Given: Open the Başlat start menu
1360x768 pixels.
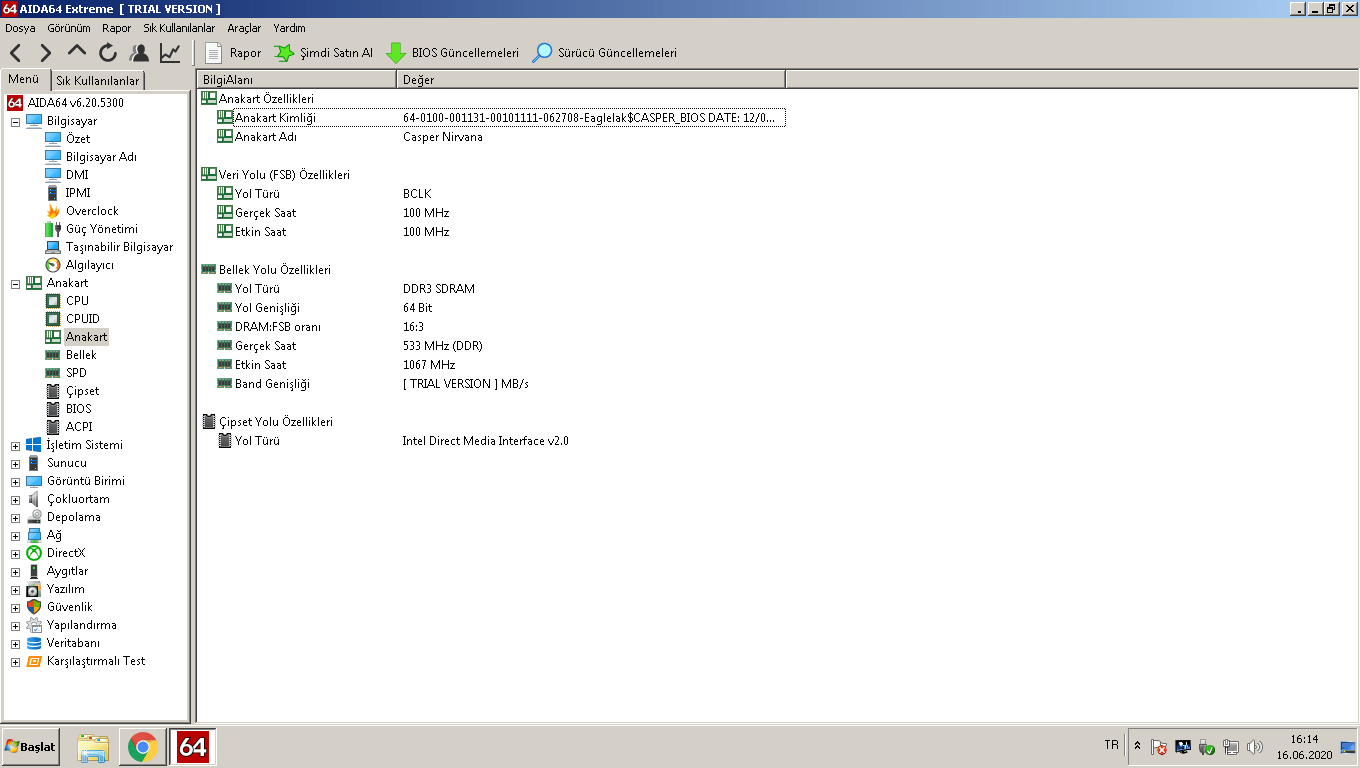Looking at the screenshot, I should tap(30, 747).
